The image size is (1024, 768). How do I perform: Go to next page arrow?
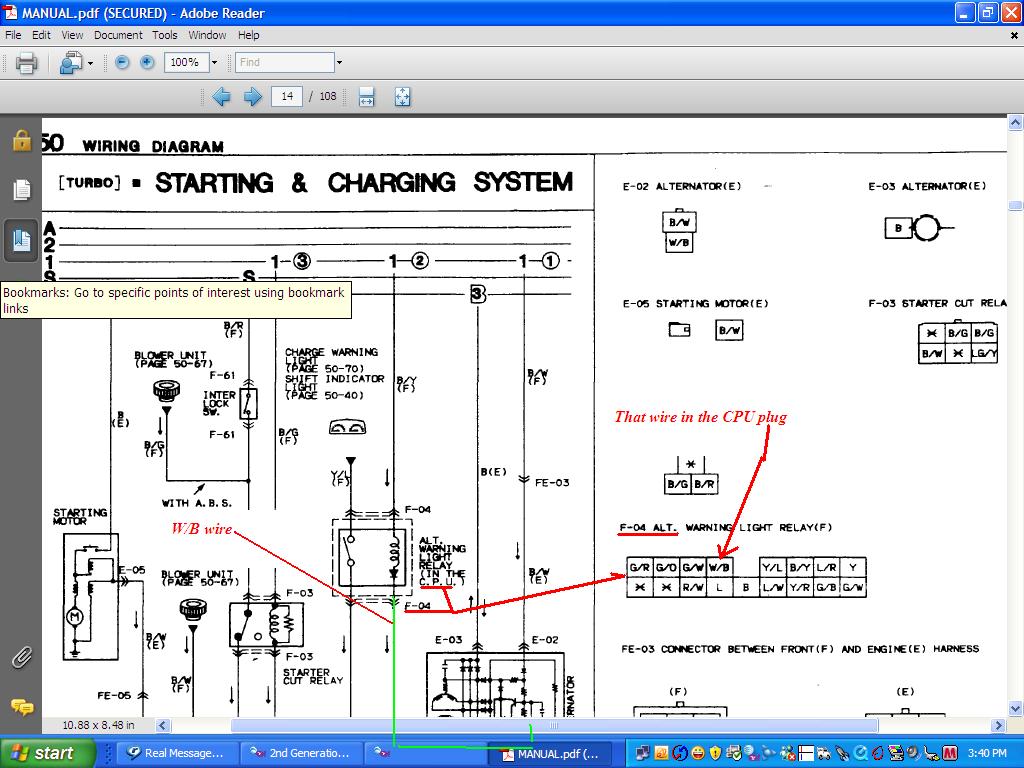[253, 97]
